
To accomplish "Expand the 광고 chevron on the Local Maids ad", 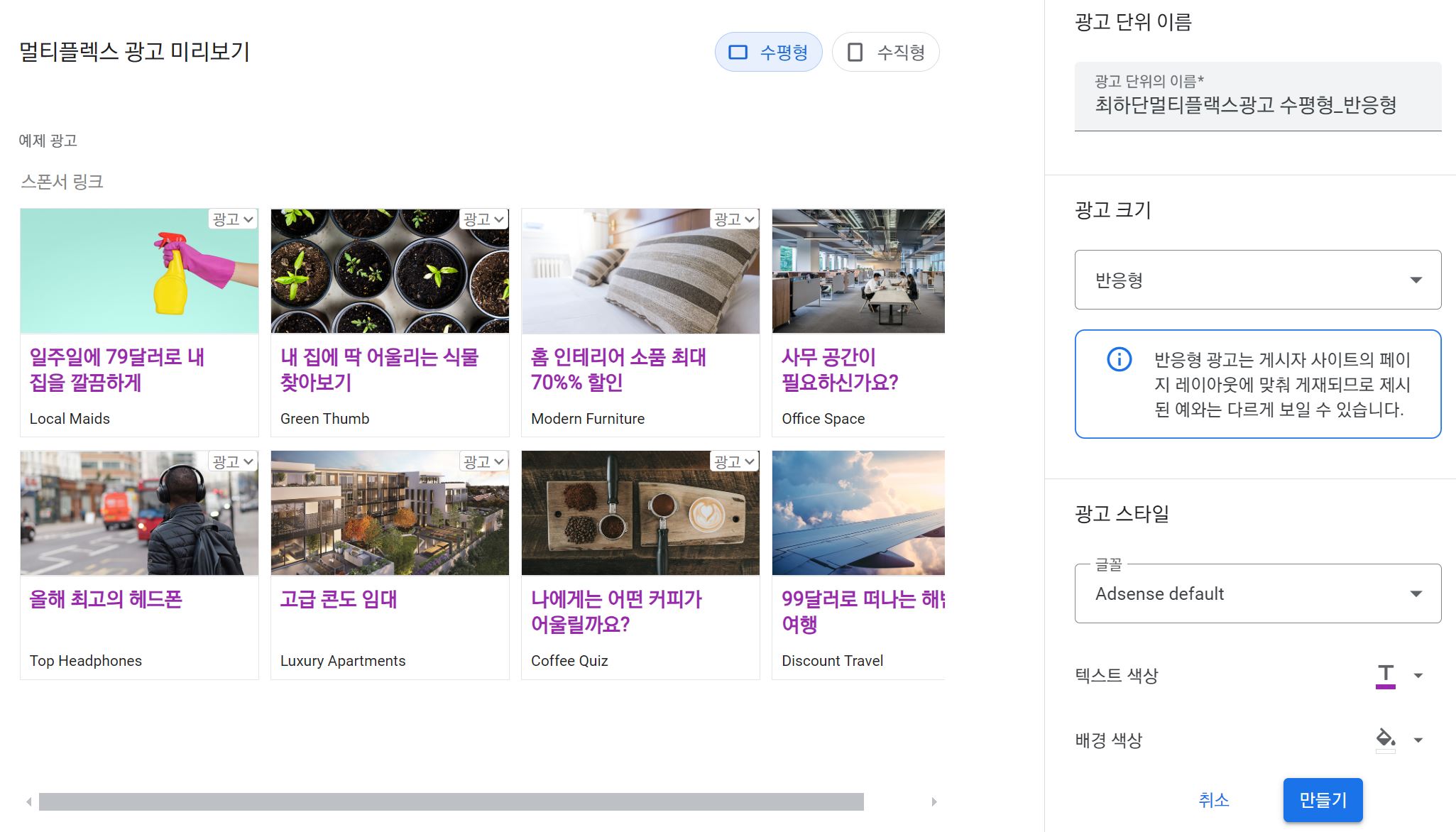I will pyautogui.click(x=248, y=219).
